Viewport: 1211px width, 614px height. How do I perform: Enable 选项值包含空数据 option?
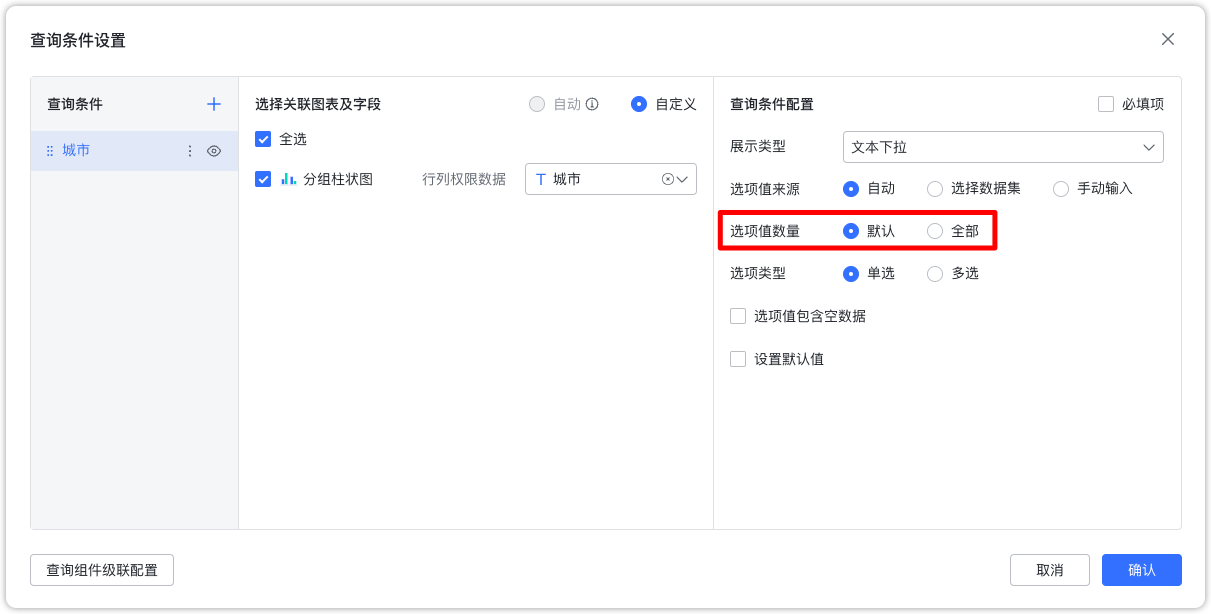click(x=737, y=316)
